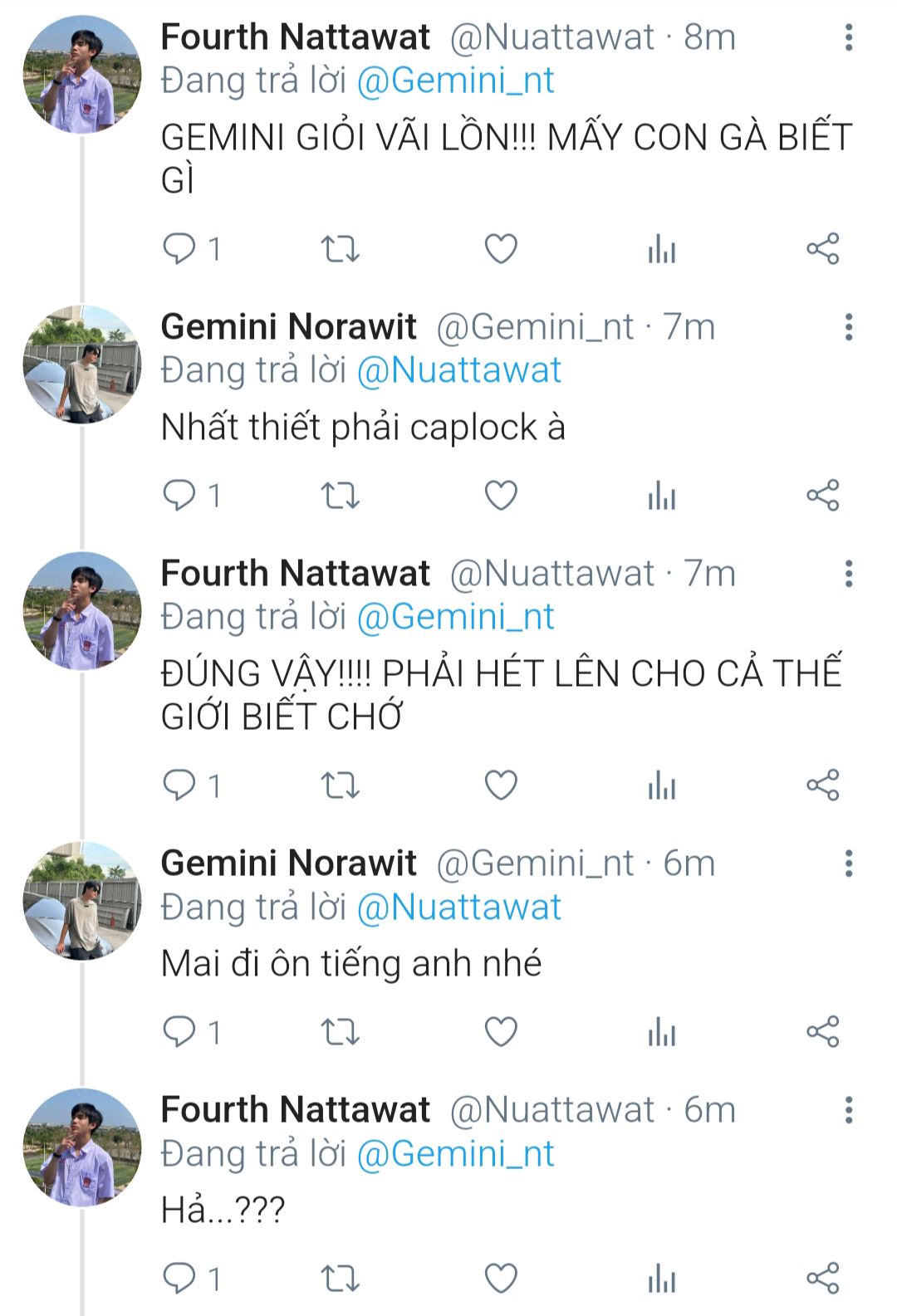Retweet the 'Nhất thiết phải caplock à' tweet
The width and height of the screenshot is (897, 1316).
click(340, 496)
